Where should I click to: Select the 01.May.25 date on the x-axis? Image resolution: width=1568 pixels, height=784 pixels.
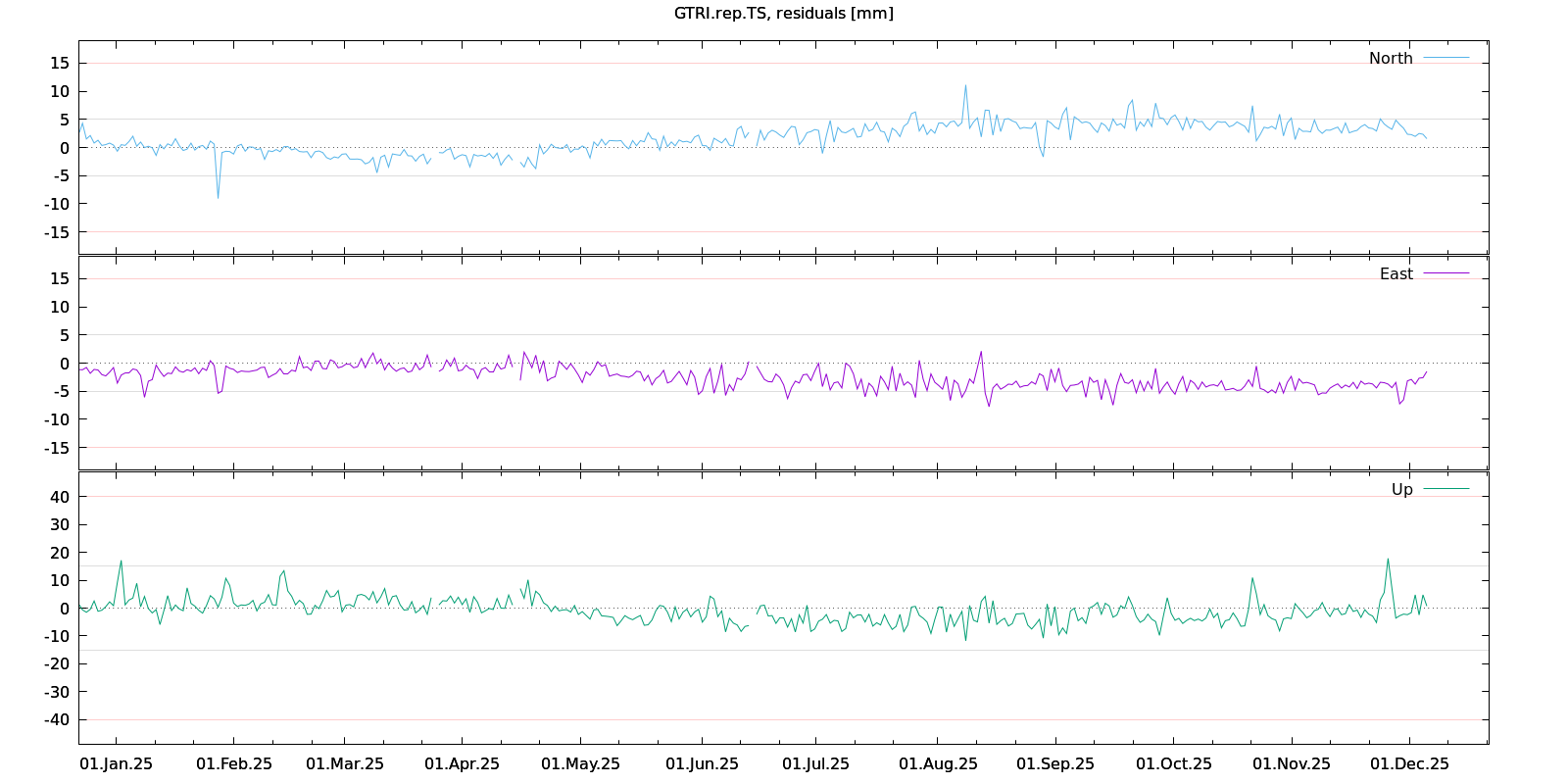tap(580, 763)
